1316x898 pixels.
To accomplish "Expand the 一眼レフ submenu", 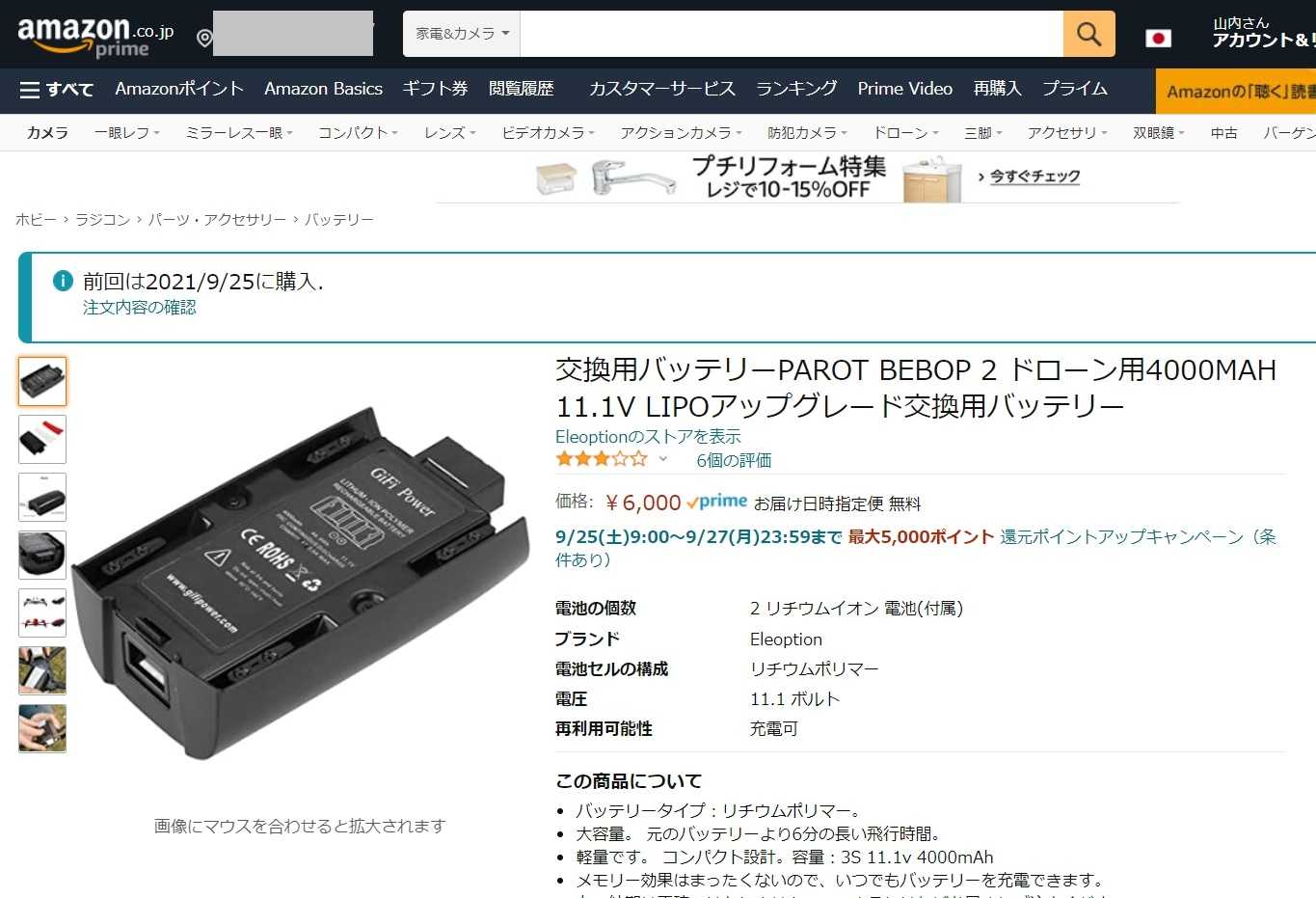I will (127, 132).
